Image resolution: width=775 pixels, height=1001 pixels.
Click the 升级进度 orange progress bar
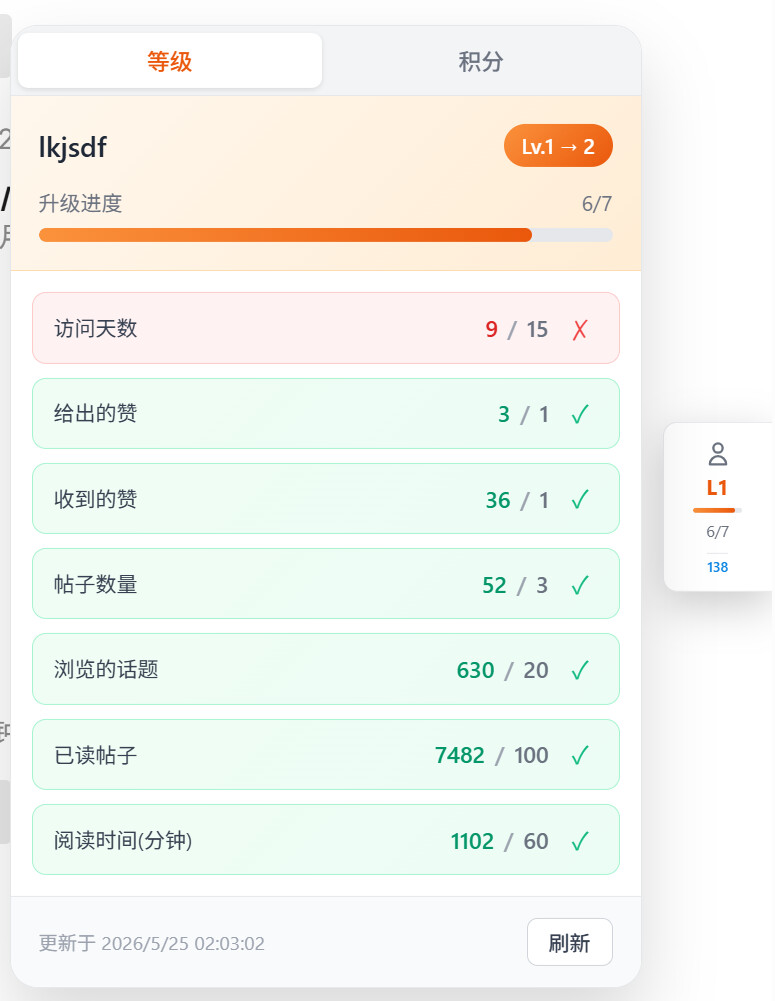tap(326, 235)
